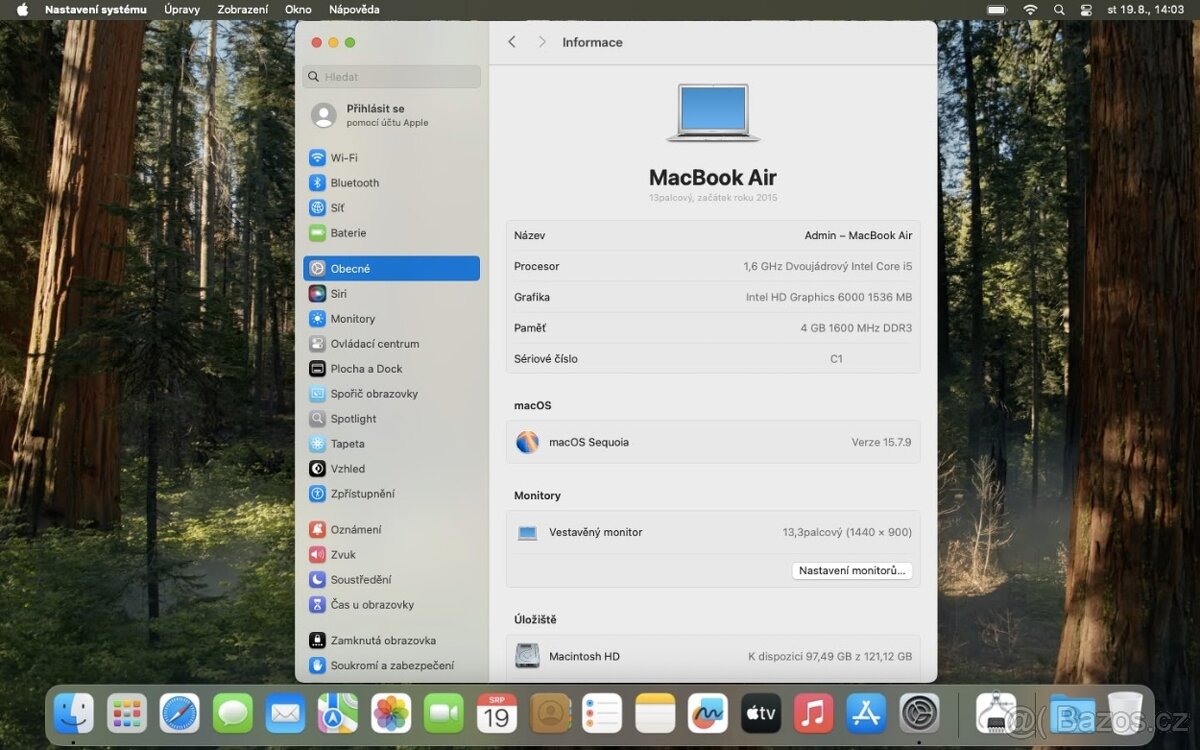Click battery status icon in menu bar
The image size is (1200, 750).
click(x=997, y=9)
